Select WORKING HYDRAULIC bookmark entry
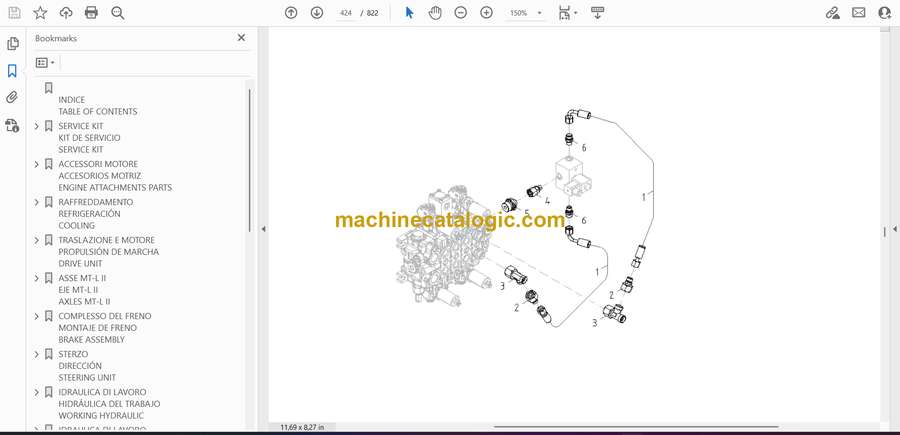Viewport: 900px width, 435px height. tap(101, 415)
